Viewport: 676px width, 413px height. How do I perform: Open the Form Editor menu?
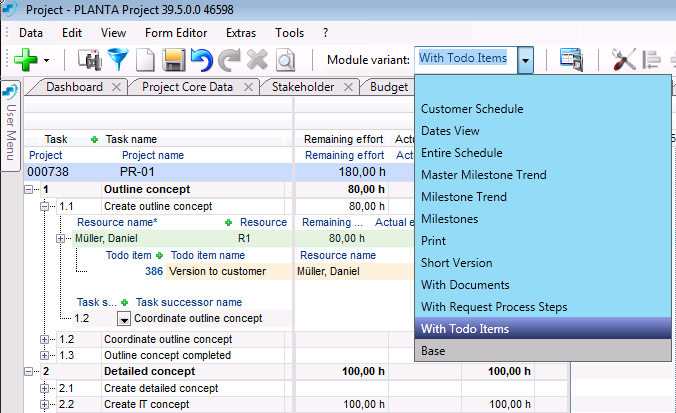pyautogui.click(x=176, y=33)
